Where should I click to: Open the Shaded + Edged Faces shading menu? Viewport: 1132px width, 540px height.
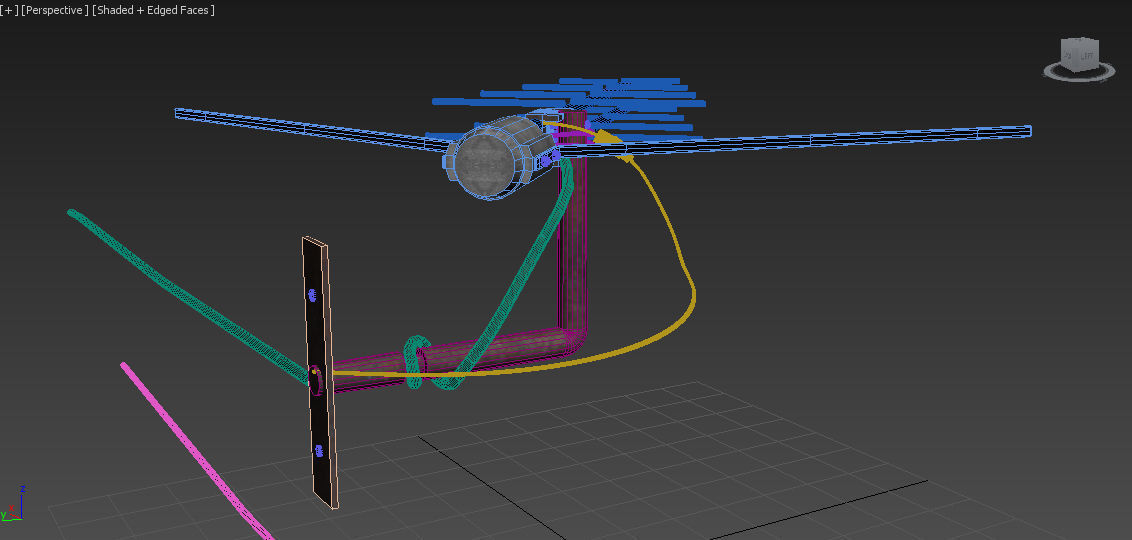coord(153,10)
